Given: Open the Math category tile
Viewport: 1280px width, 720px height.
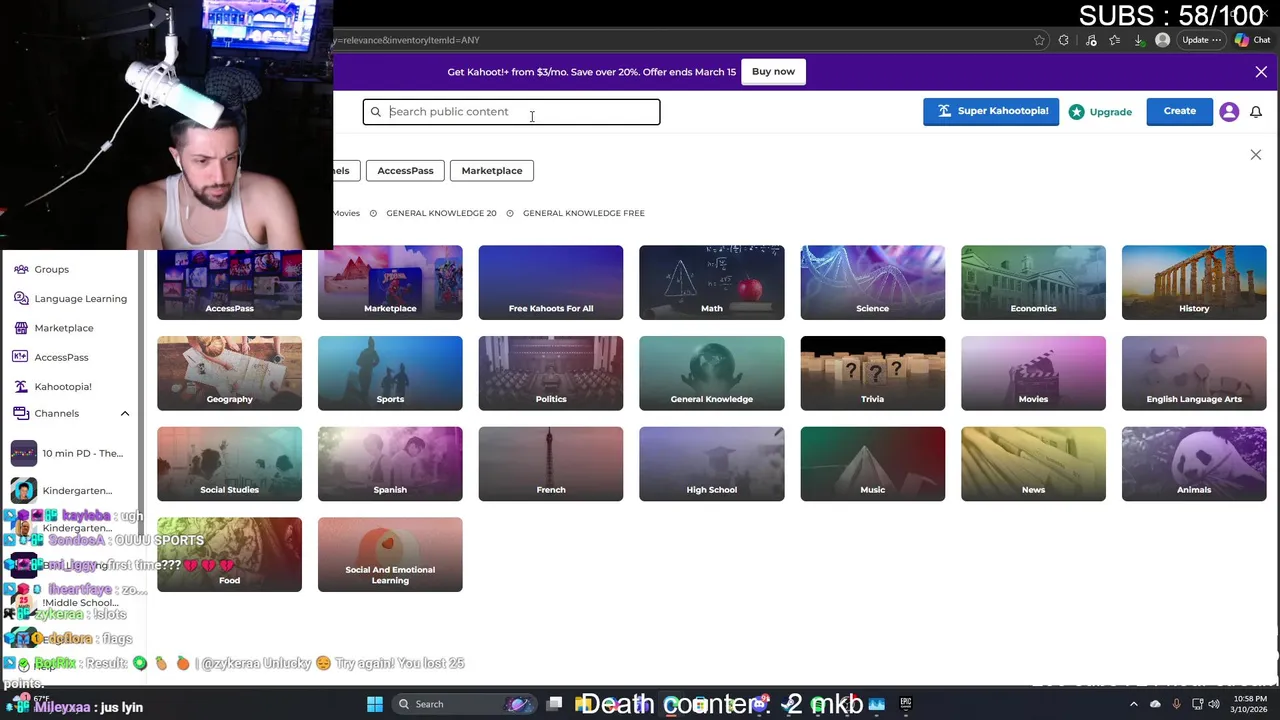Looking at the screenshot, I should [712, 283].
